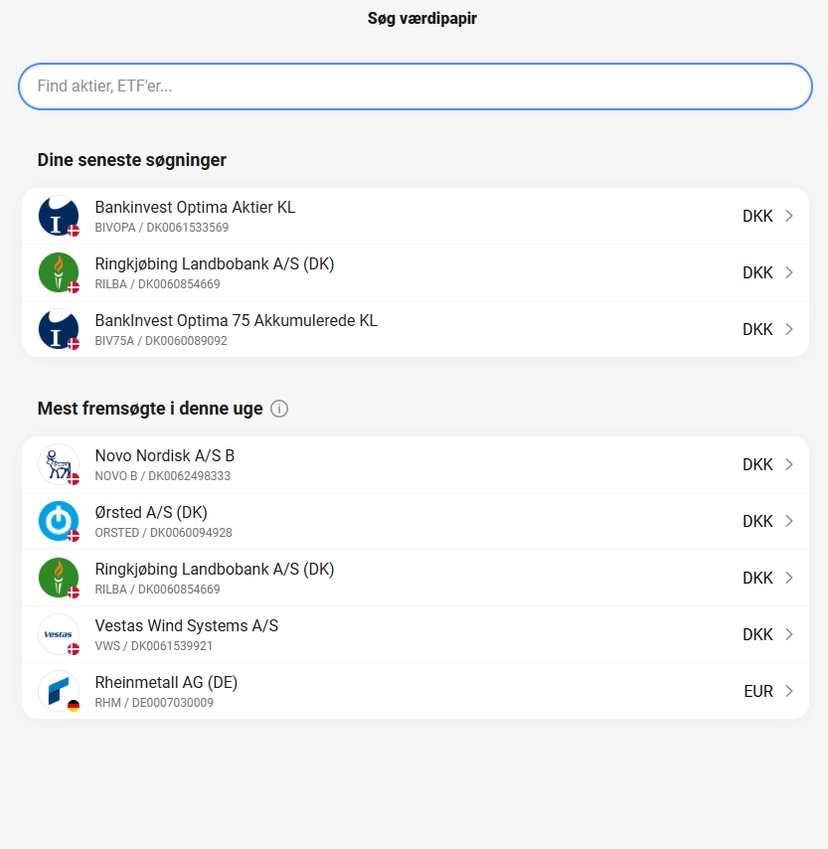The height and width of the screenshot is (849, 828).
Task: Click EUR currency label on Rheinmetall row
Action: [758, 691]
